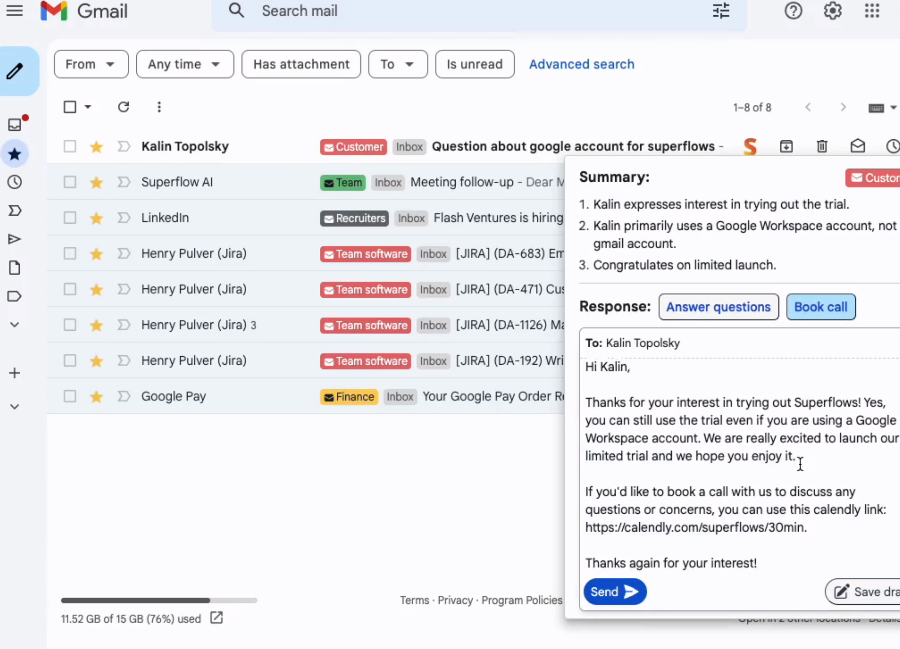Open storage management external link icon
The width and height of the screenshot is (900, 649).
coord(216,618)
